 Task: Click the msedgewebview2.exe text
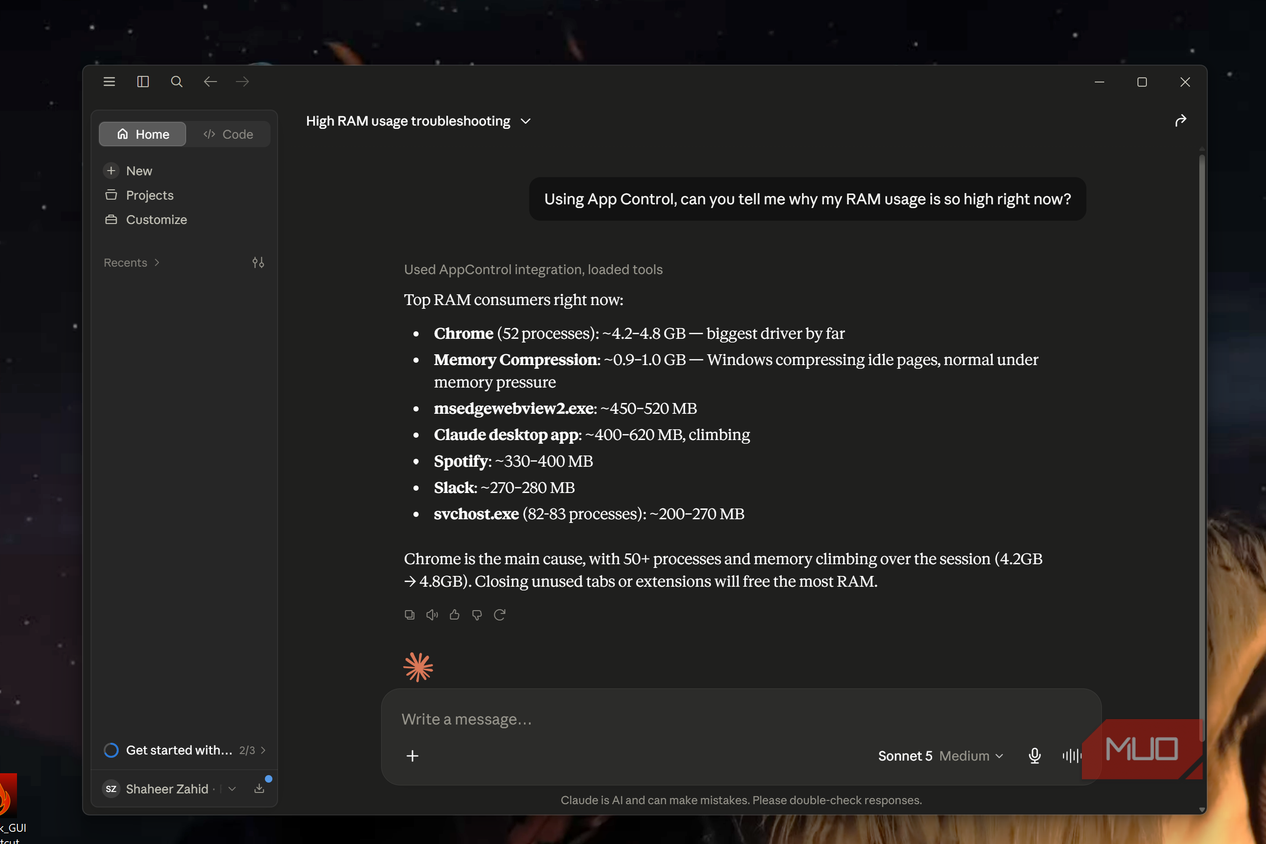click(x=515, y=408)
